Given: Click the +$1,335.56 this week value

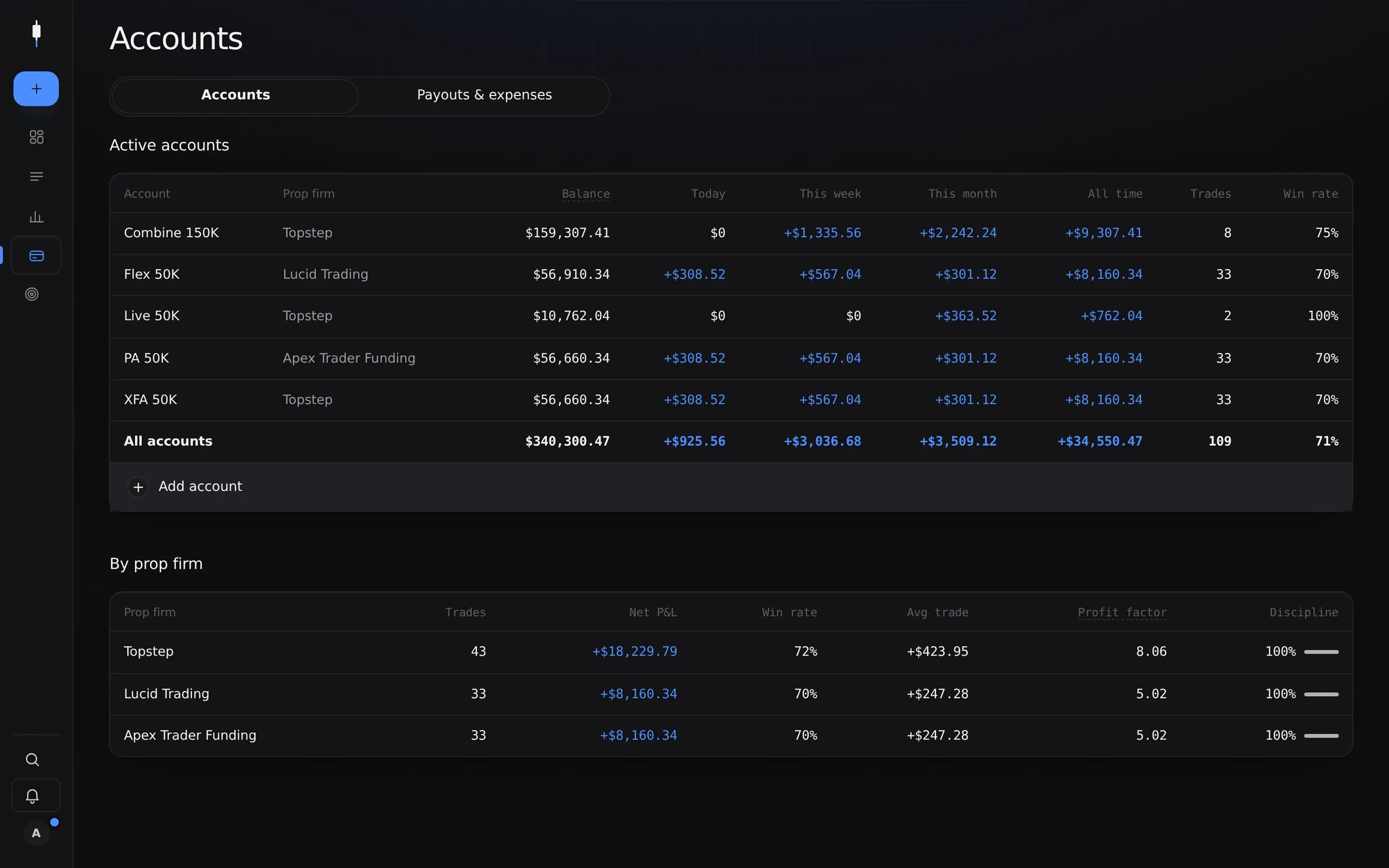Looking at the screenshot, I should click(822, 233).
